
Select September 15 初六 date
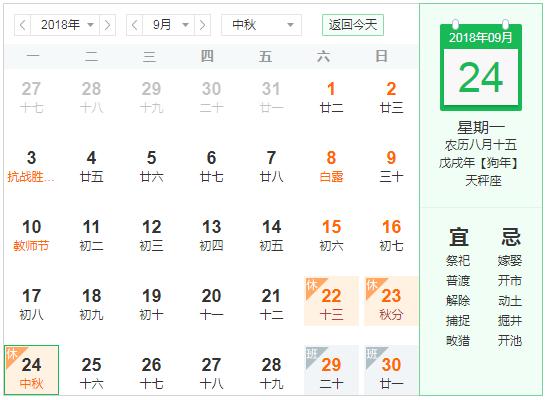331,236
